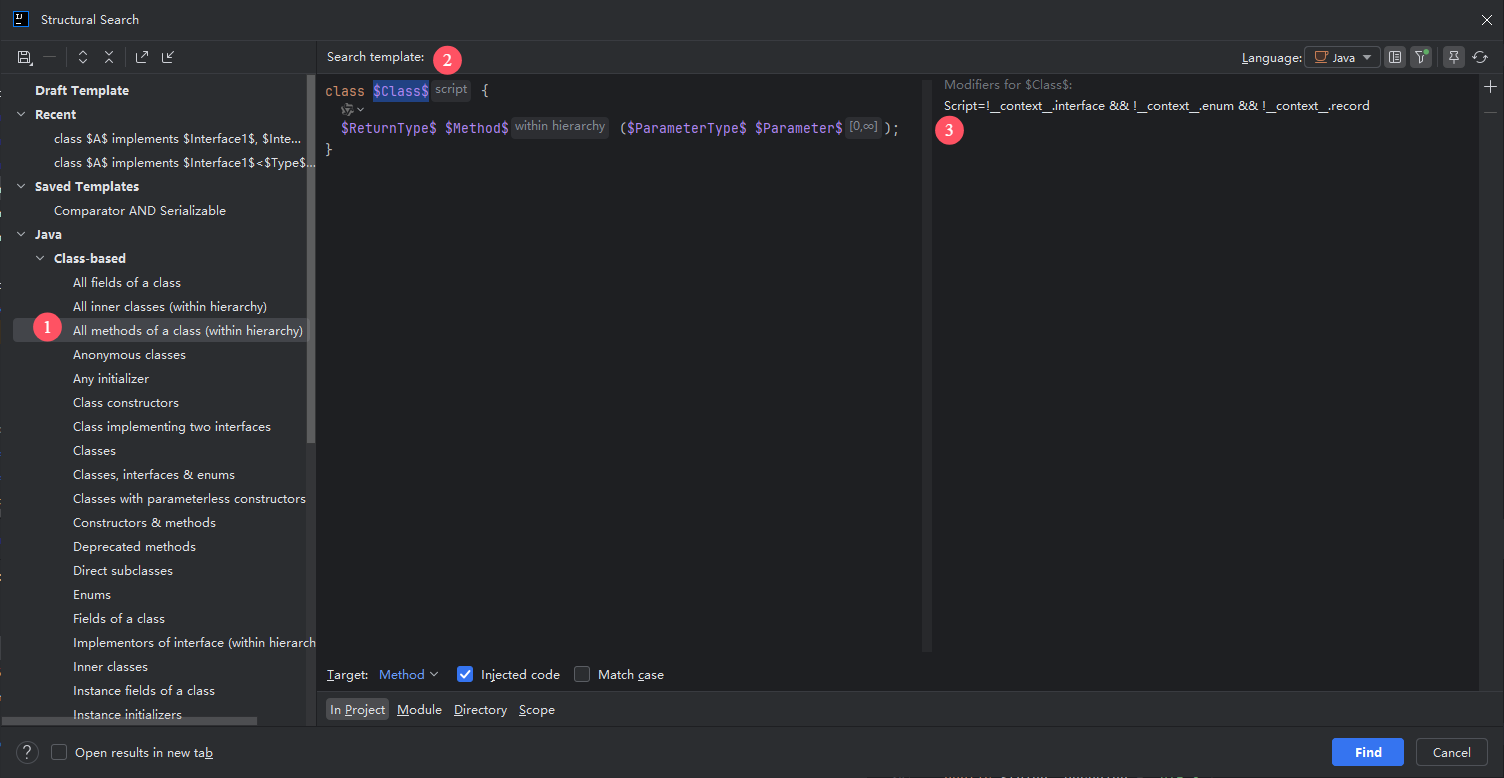Select Class implementing two interfaces
The height and width of the screenshot is (778, 1504).
click(x=172, y=426)
